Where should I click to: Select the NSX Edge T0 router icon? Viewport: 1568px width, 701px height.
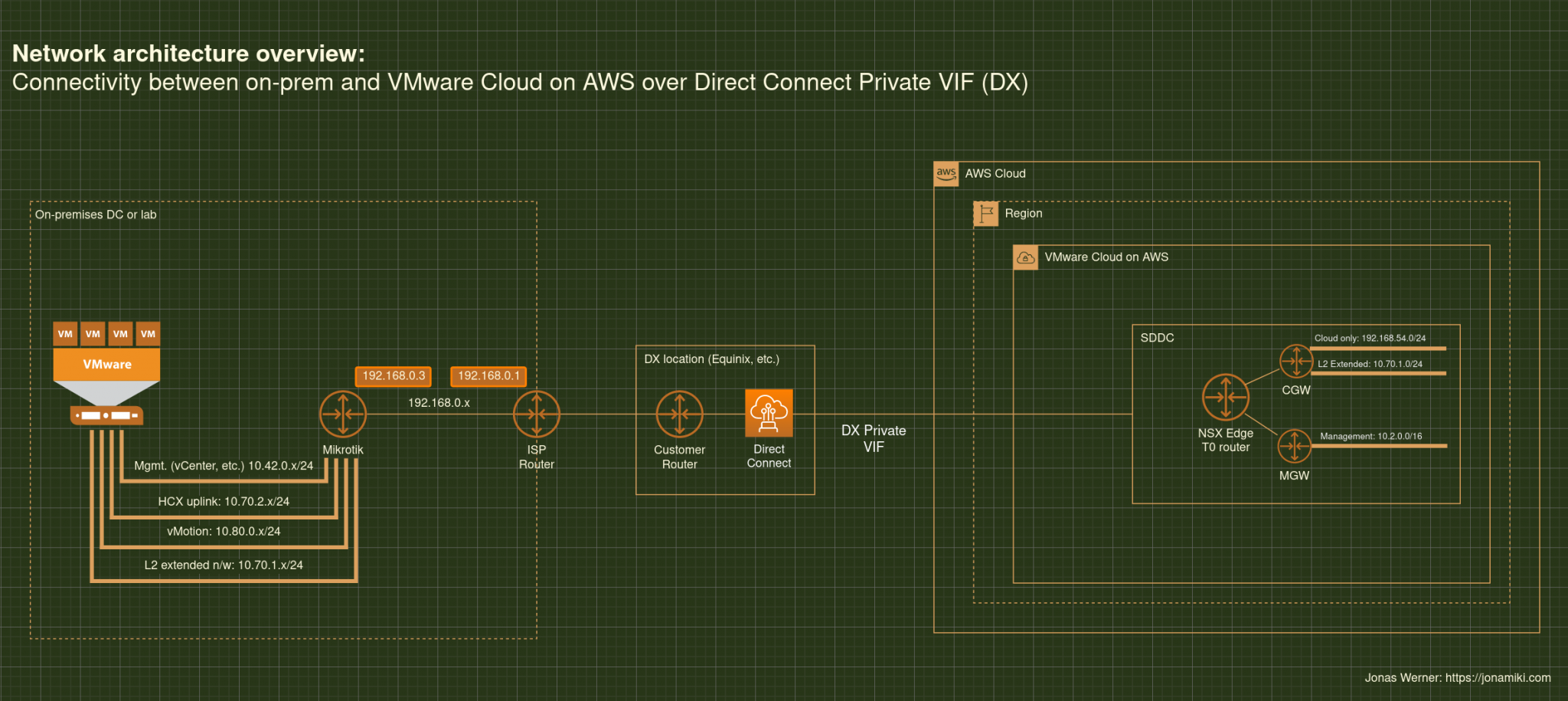[x=1225, y=398]
